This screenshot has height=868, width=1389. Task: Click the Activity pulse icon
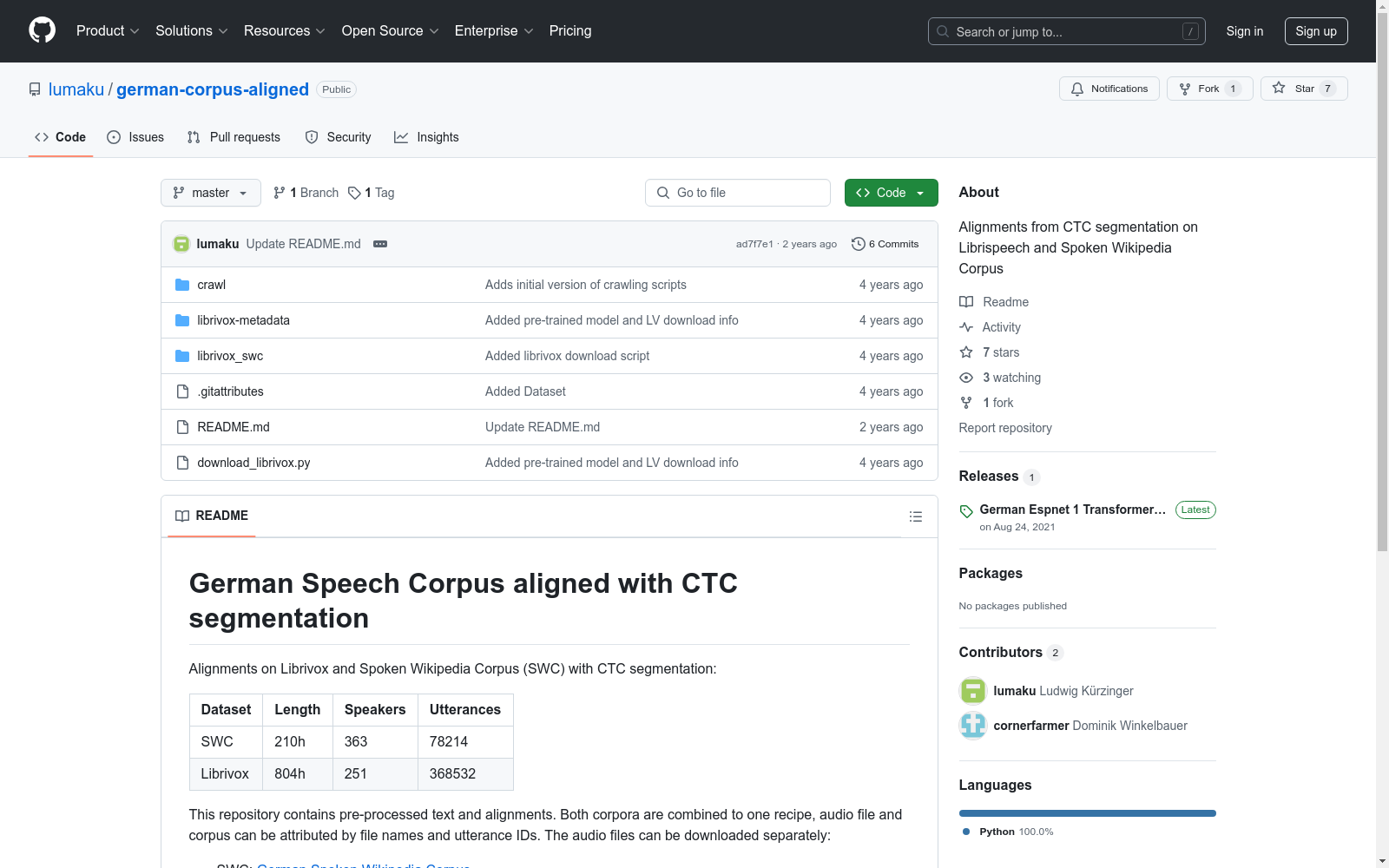(x=966, y=327)
